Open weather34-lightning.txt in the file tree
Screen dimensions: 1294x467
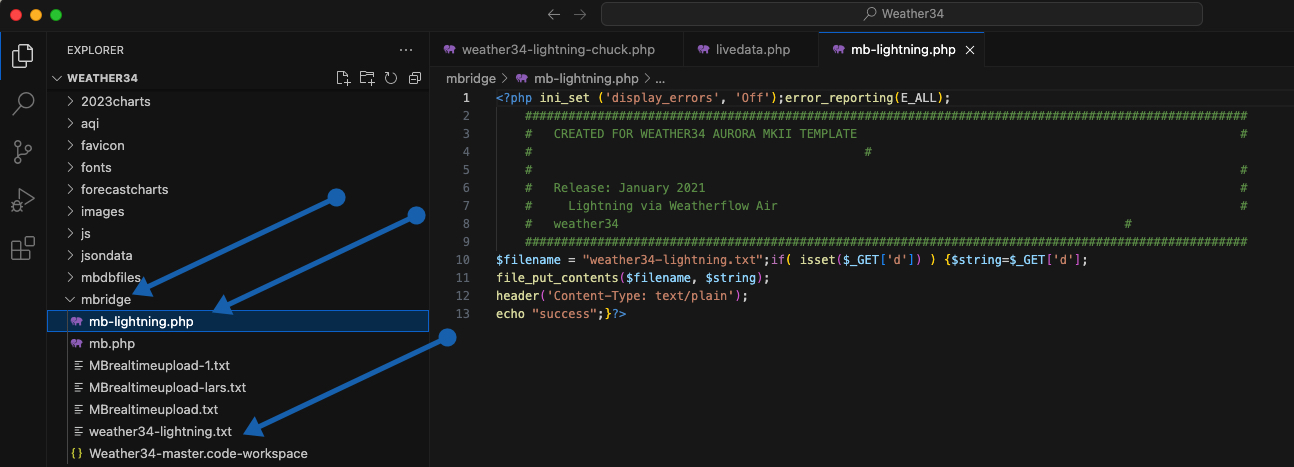(160, 431)
